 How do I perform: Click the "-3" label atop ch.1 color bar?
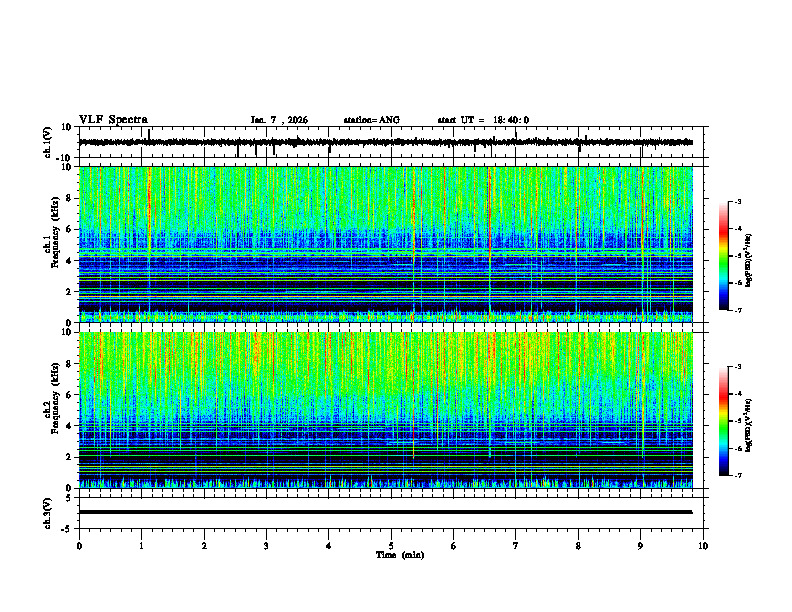click(x=737, y=201)
